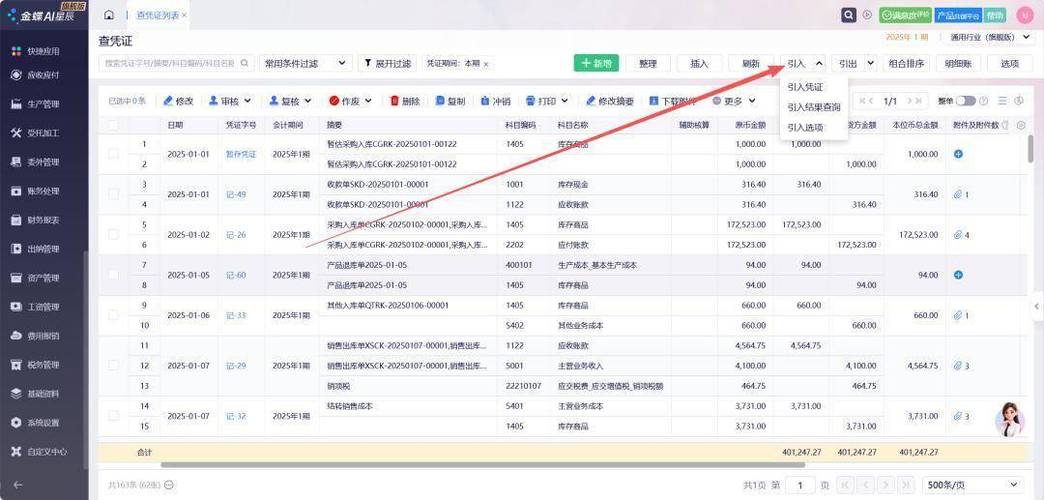Open voucher link 记-49
1044x500 pixels.
click(x=236, y=194)
